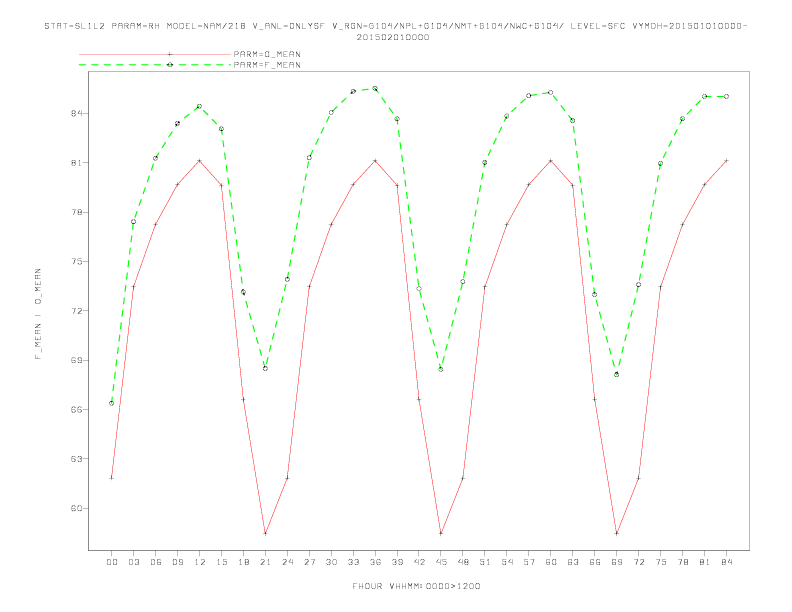Select green F_MEAN trough point at hour 21
The image size is (792, 612).
coord(265,368)
